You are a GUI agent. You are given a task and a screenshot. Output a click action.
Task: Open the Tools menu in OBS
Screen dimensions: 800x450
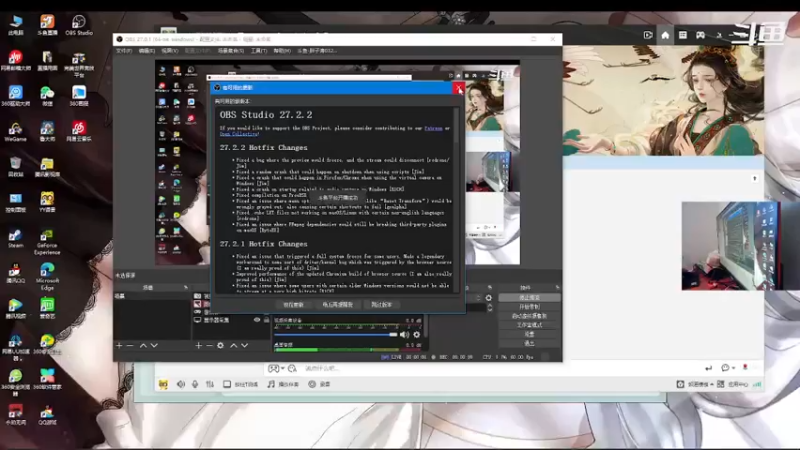coord(259,51)
